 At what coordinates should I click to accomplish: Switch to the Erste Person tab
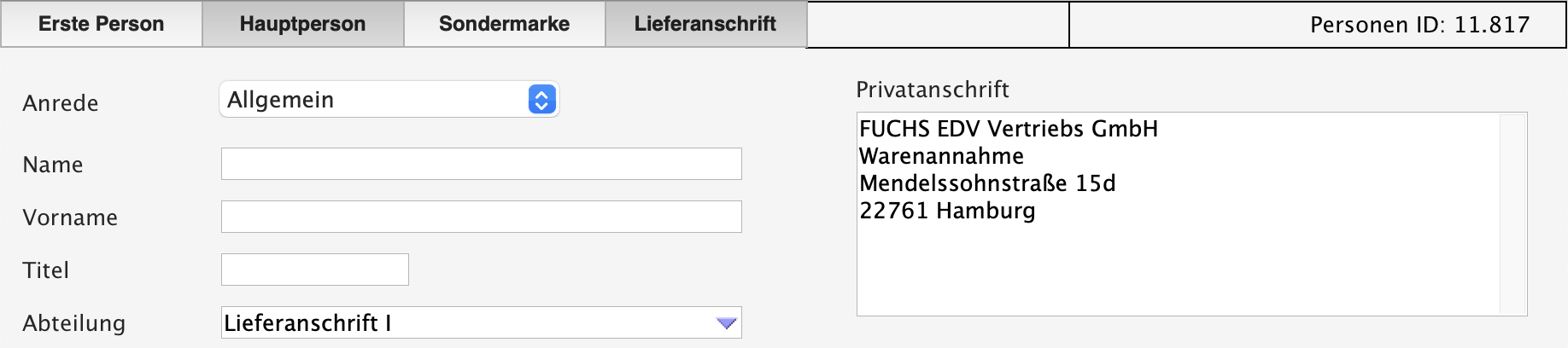click(101, 24)
